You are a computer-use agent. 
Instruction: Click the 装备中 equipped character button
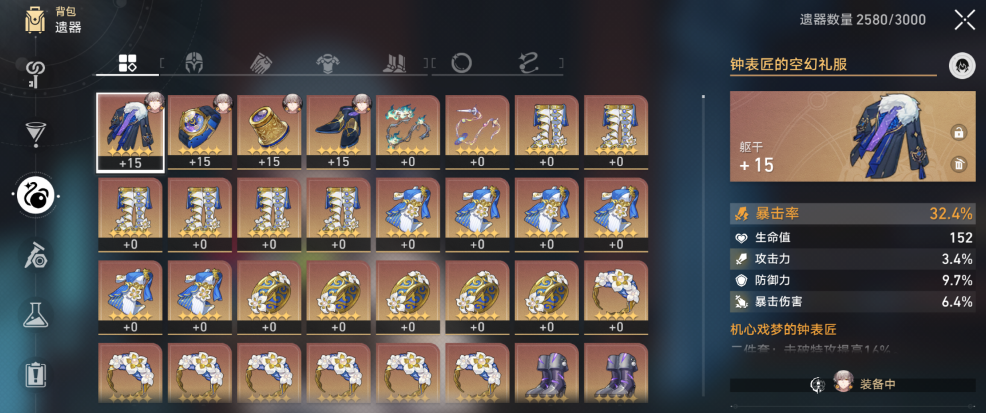point(853,385)
